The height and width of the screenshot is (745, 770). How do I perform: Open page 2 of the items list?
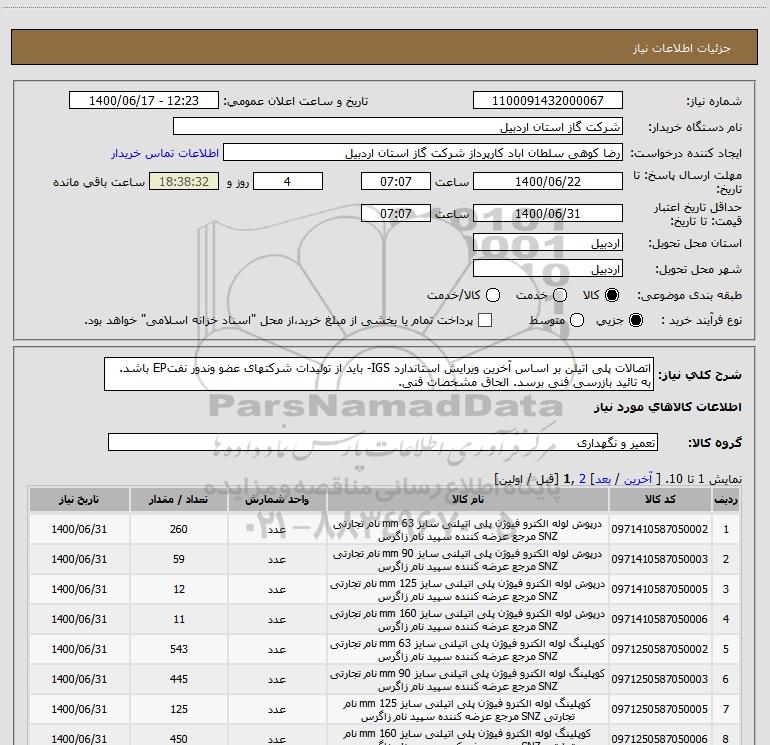(582, 479)
